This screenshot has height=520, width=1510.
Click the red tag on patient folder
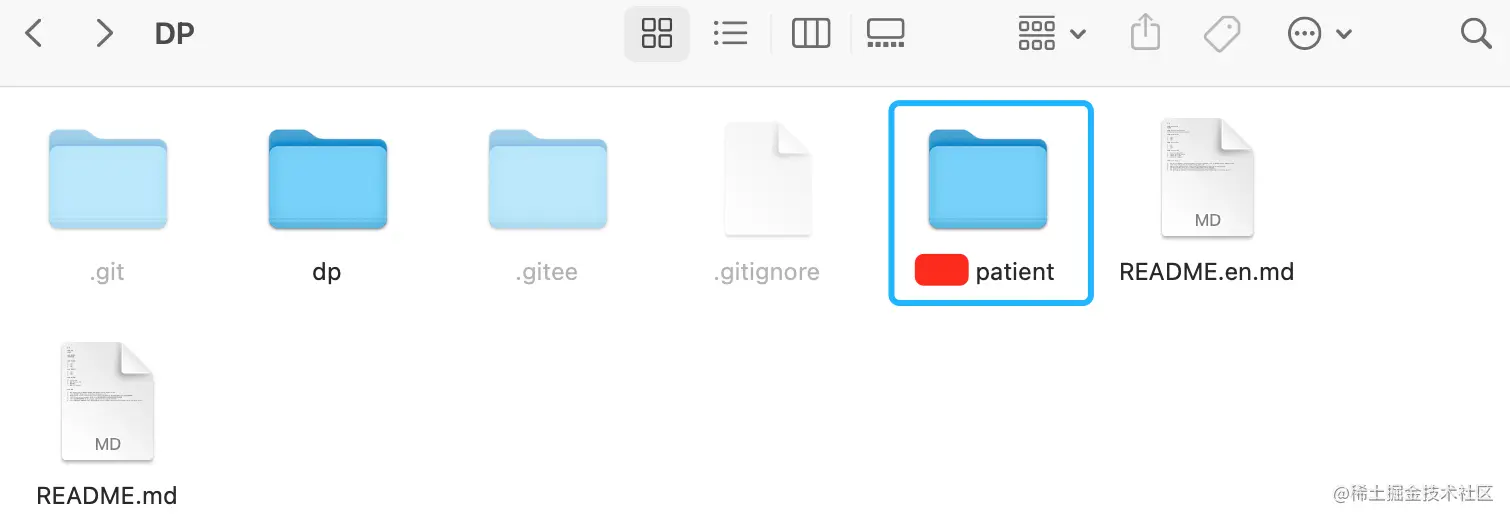point(942,271)
